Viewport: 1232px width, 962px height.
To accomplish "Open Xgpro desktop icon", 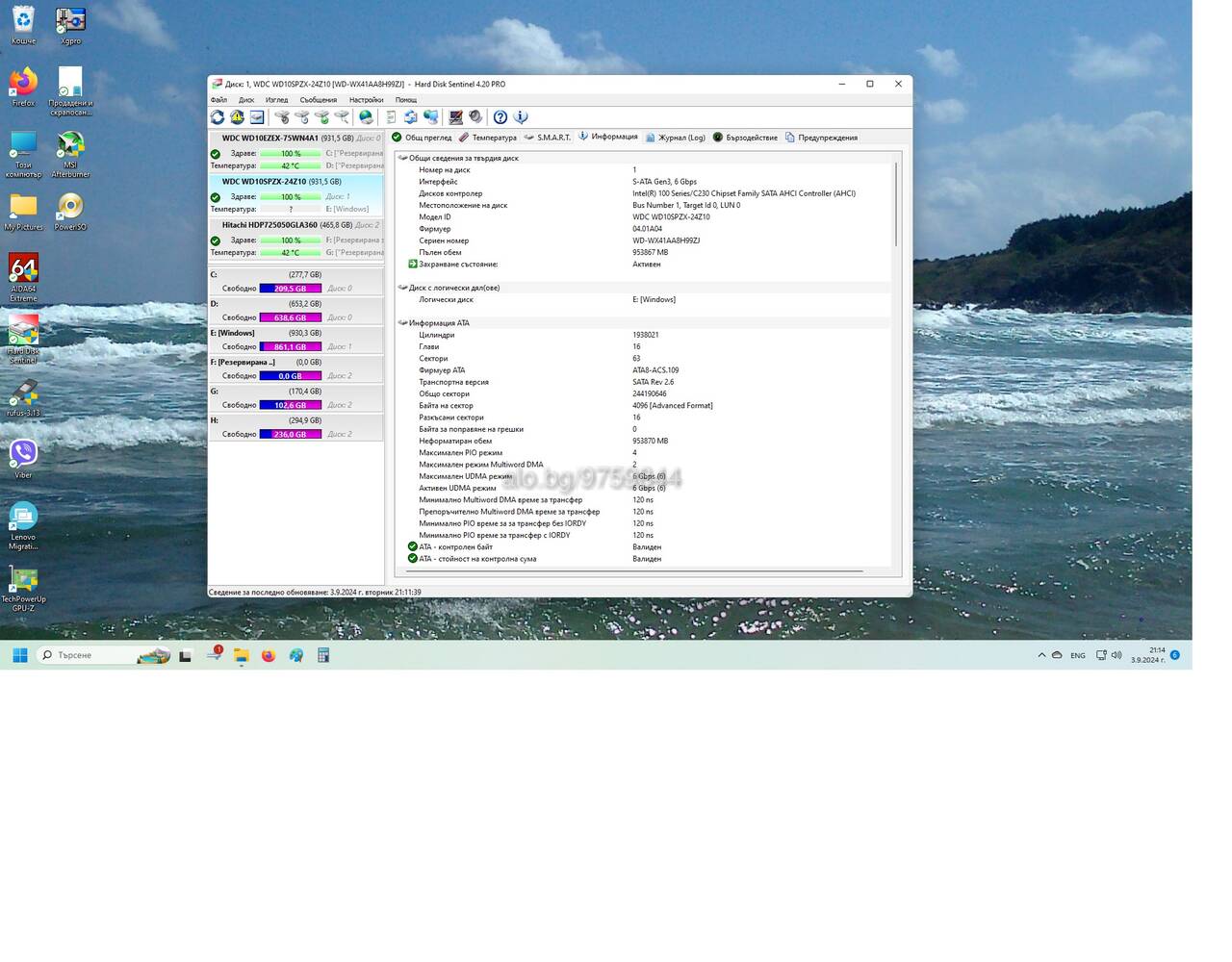I will (70, 26).
